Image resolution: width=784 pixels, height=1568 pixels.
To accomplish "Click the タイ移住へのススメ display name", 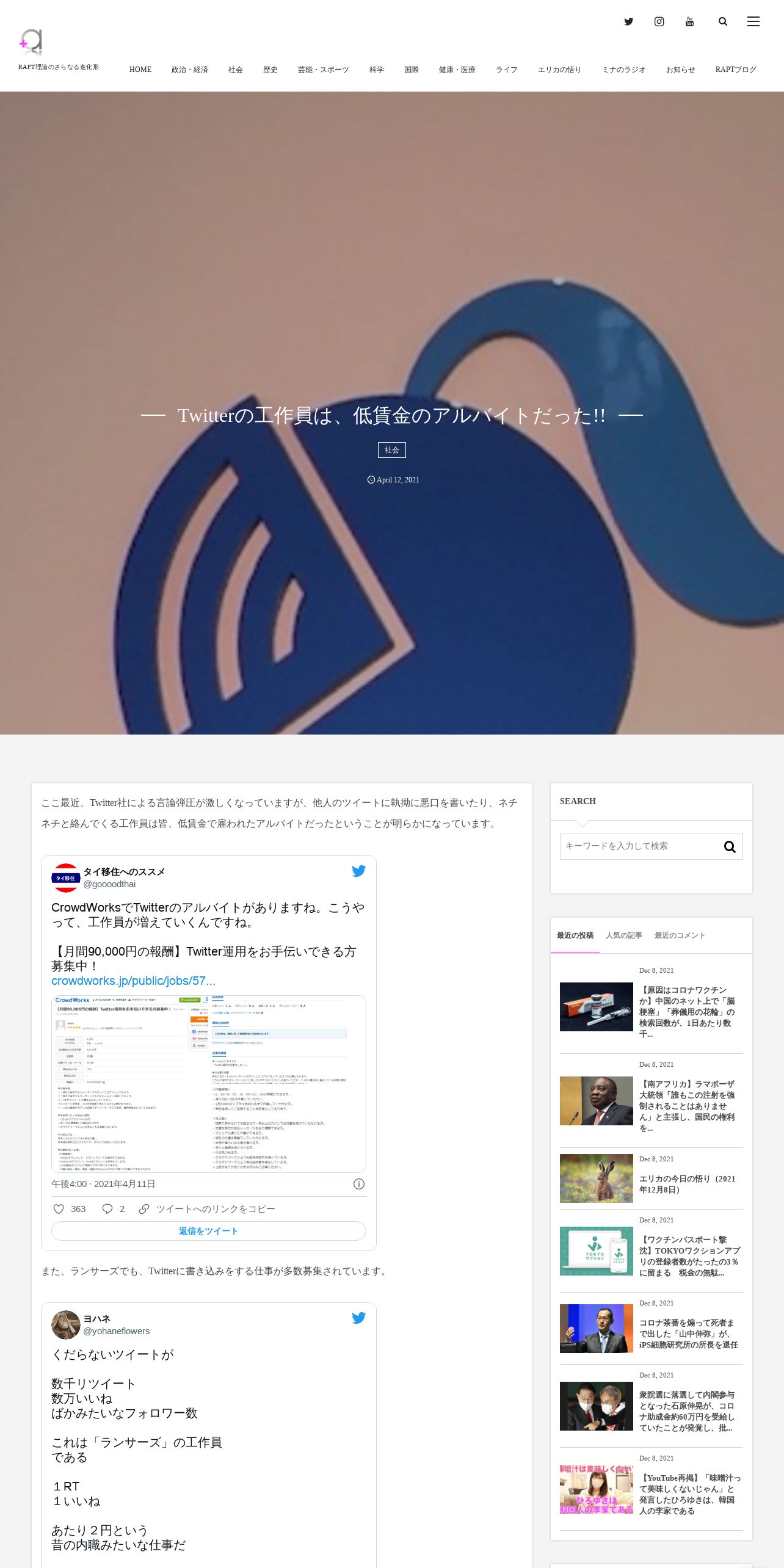I will point(124,872).
